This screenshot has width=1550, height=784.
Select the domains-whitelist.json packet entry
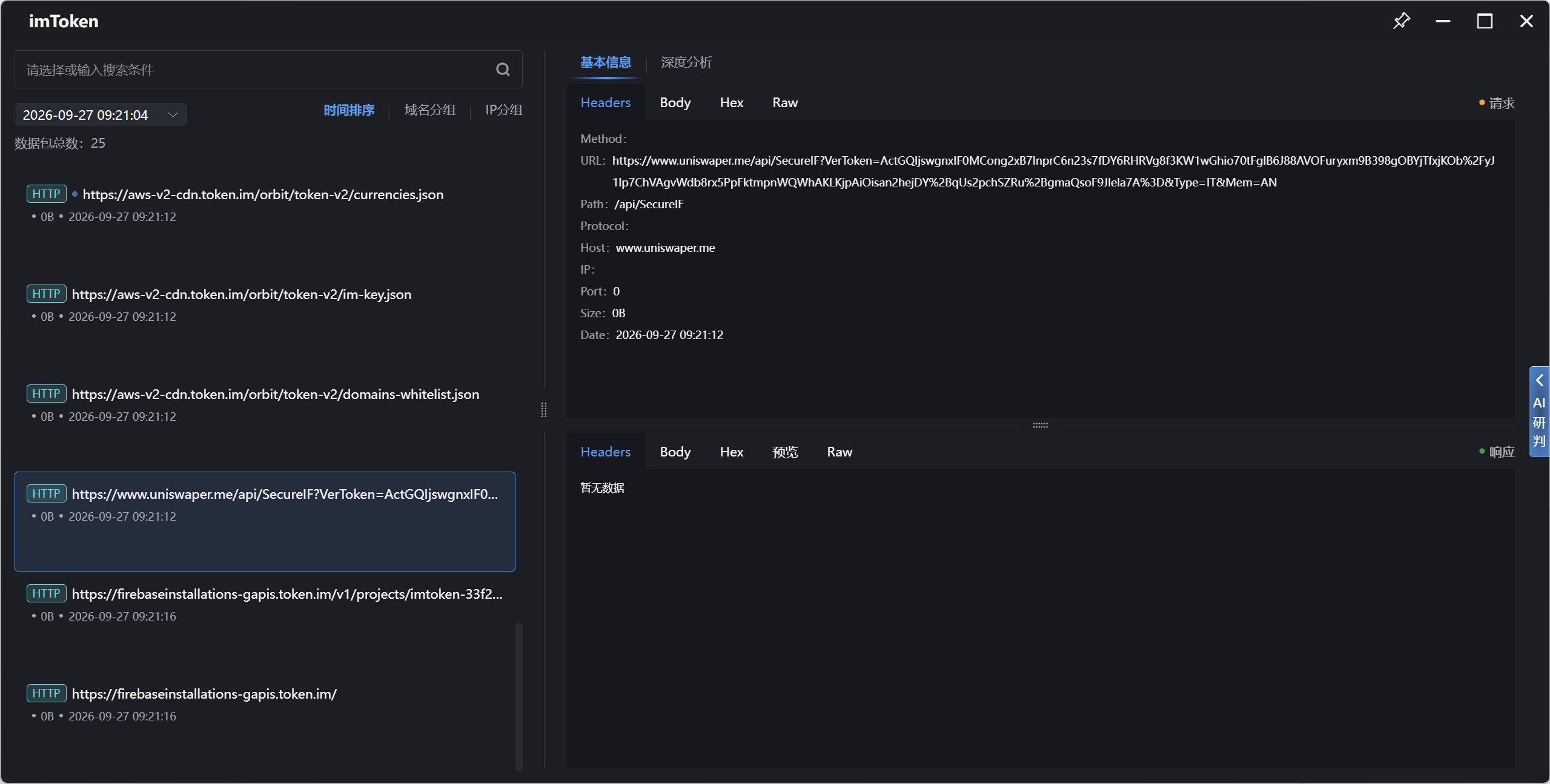coord(265,421)
